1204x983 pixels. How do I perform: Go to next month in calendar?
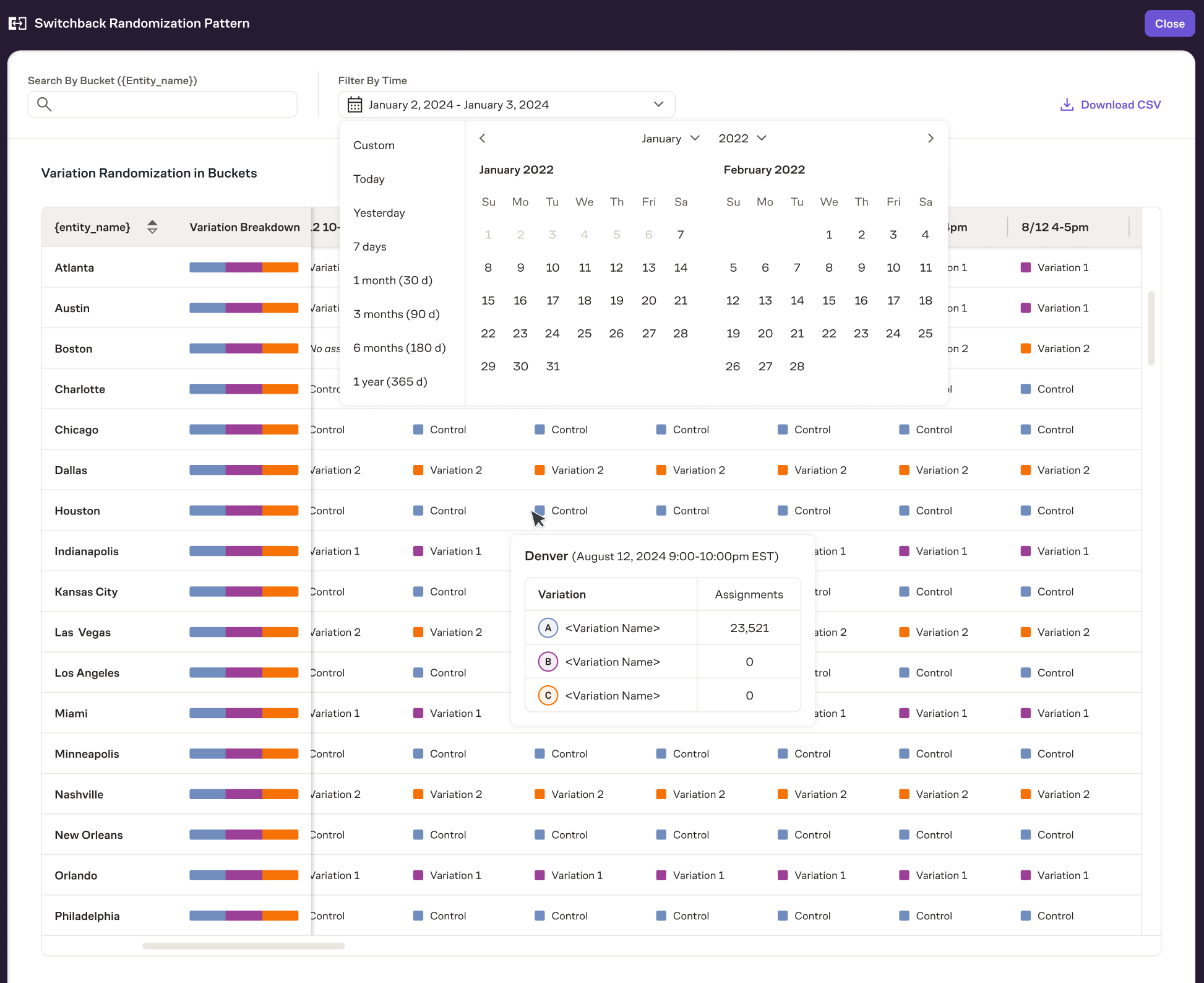[931, 138]
